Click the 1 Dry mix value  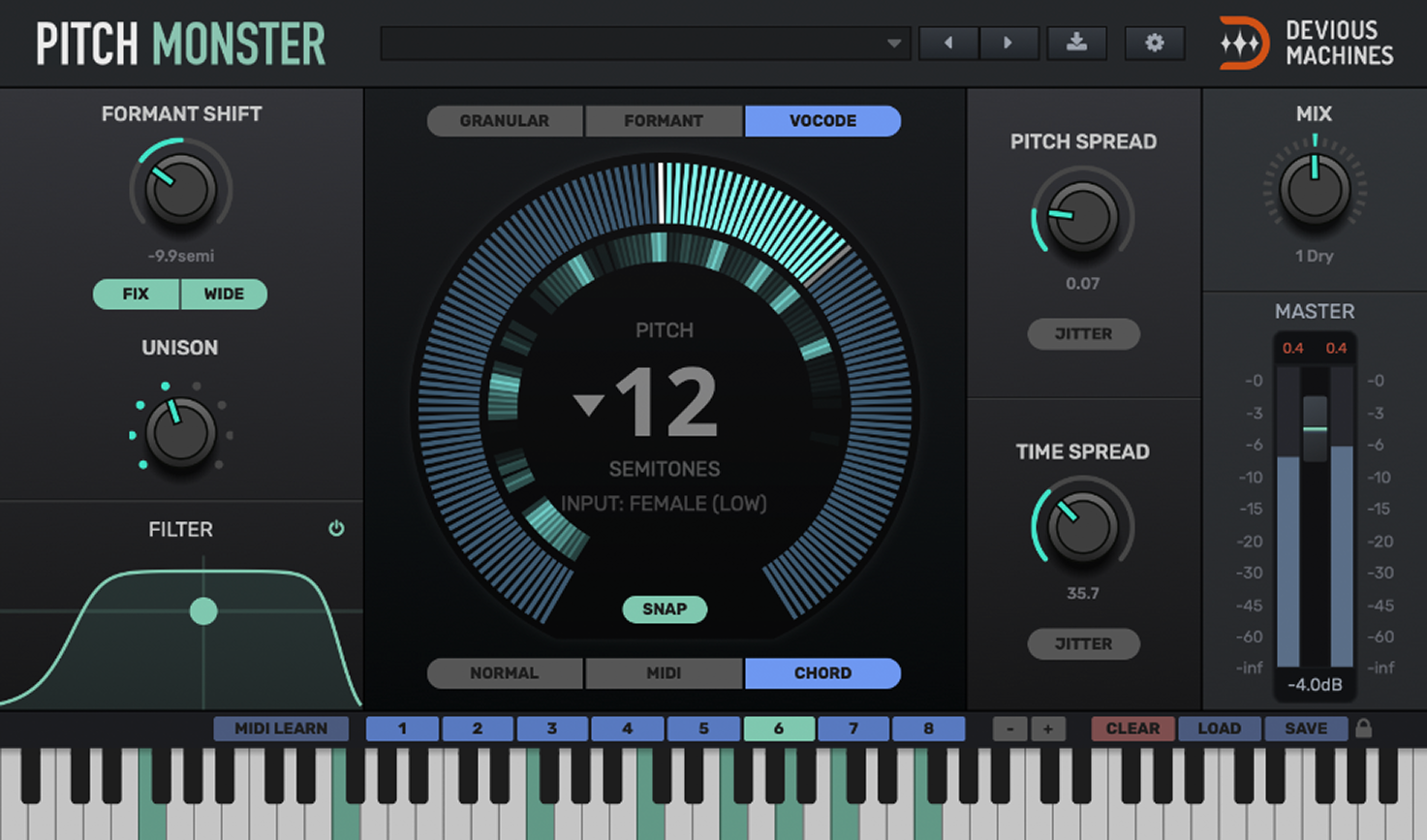pos(1315,256)
